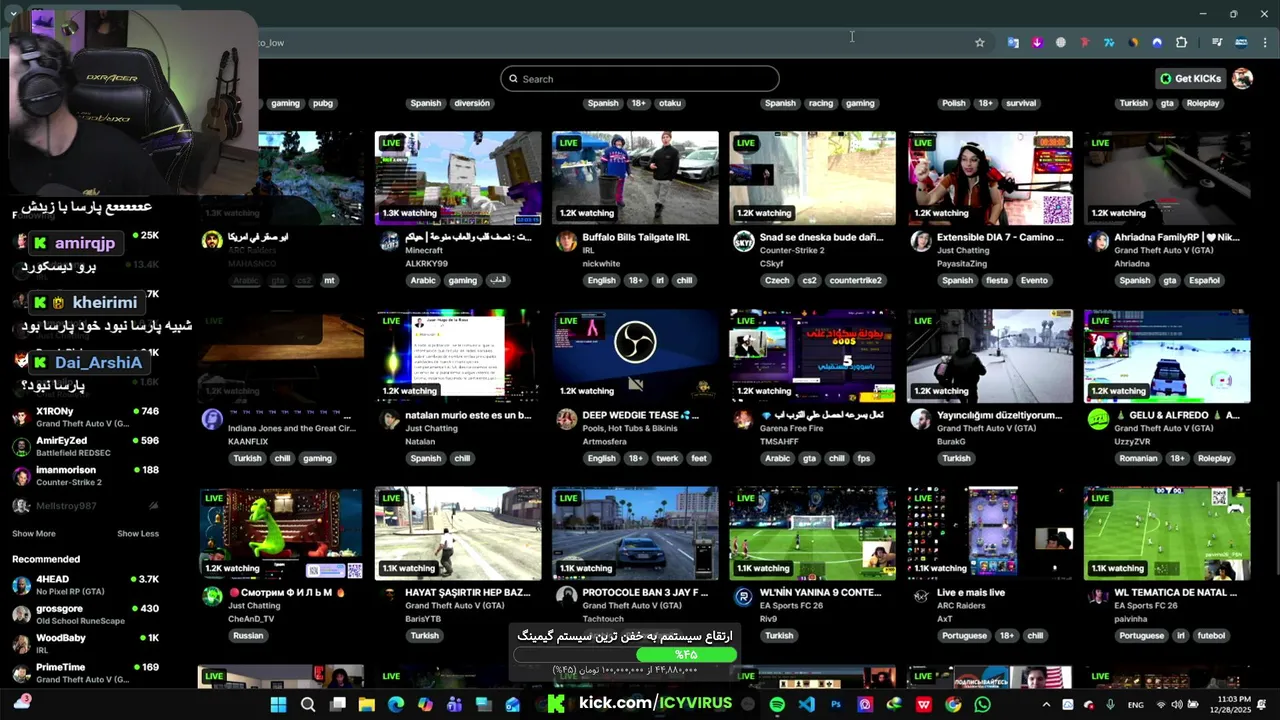Select the Russian tag under CheAnD_TV
Screen dimensions: 1280x720
(248, 636)
